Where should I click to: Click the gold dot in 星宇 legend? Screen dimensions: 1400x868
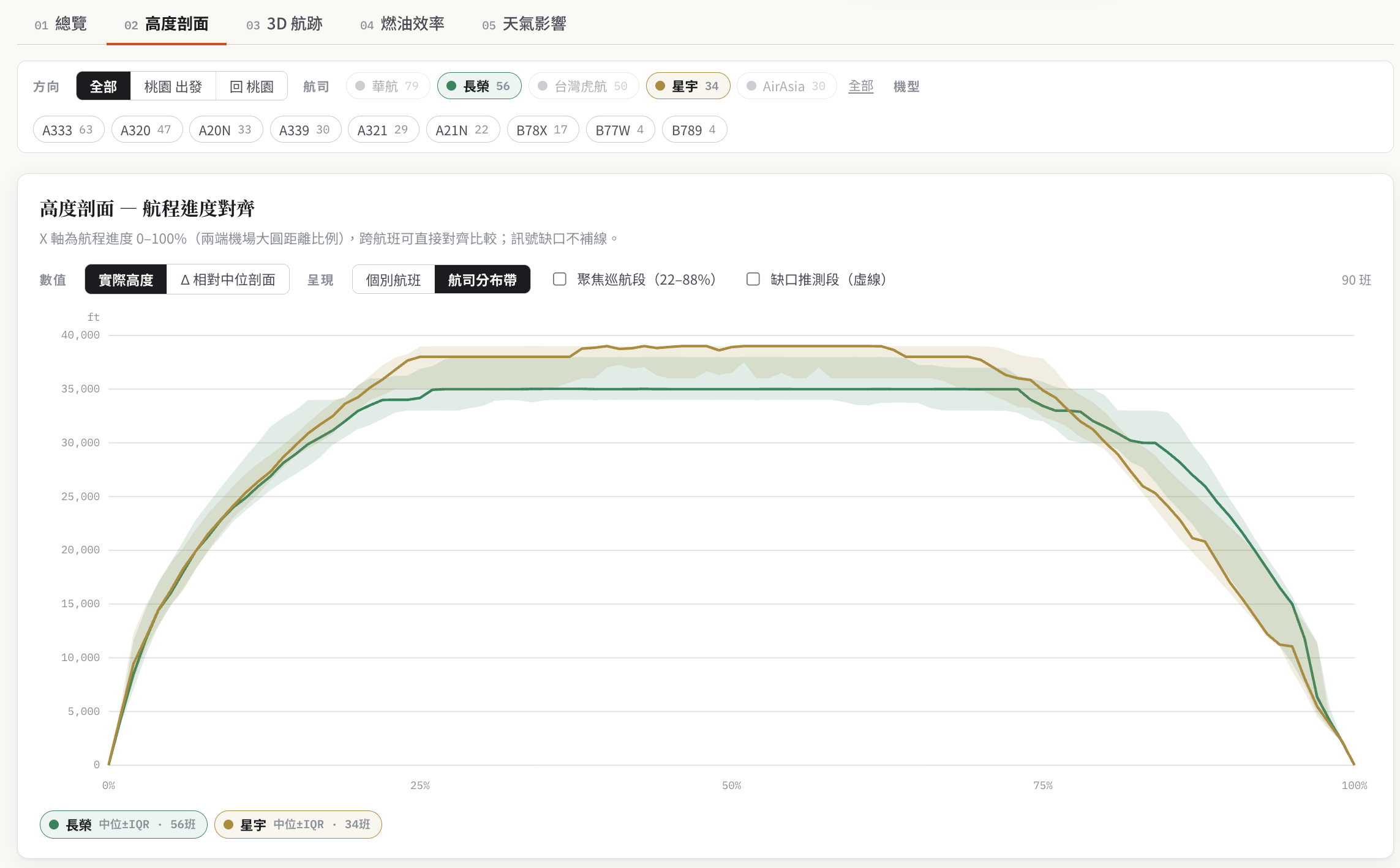228,825
